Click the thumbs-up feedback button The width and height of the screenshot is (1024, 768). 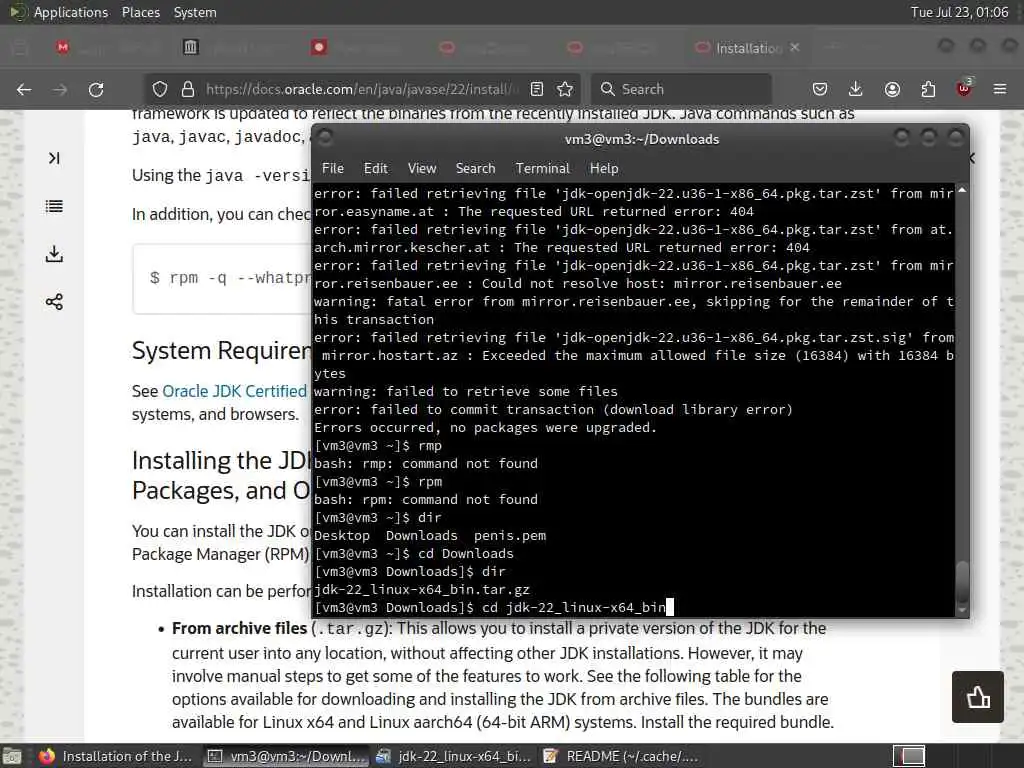pyautogui.click(x=978, y=697)
